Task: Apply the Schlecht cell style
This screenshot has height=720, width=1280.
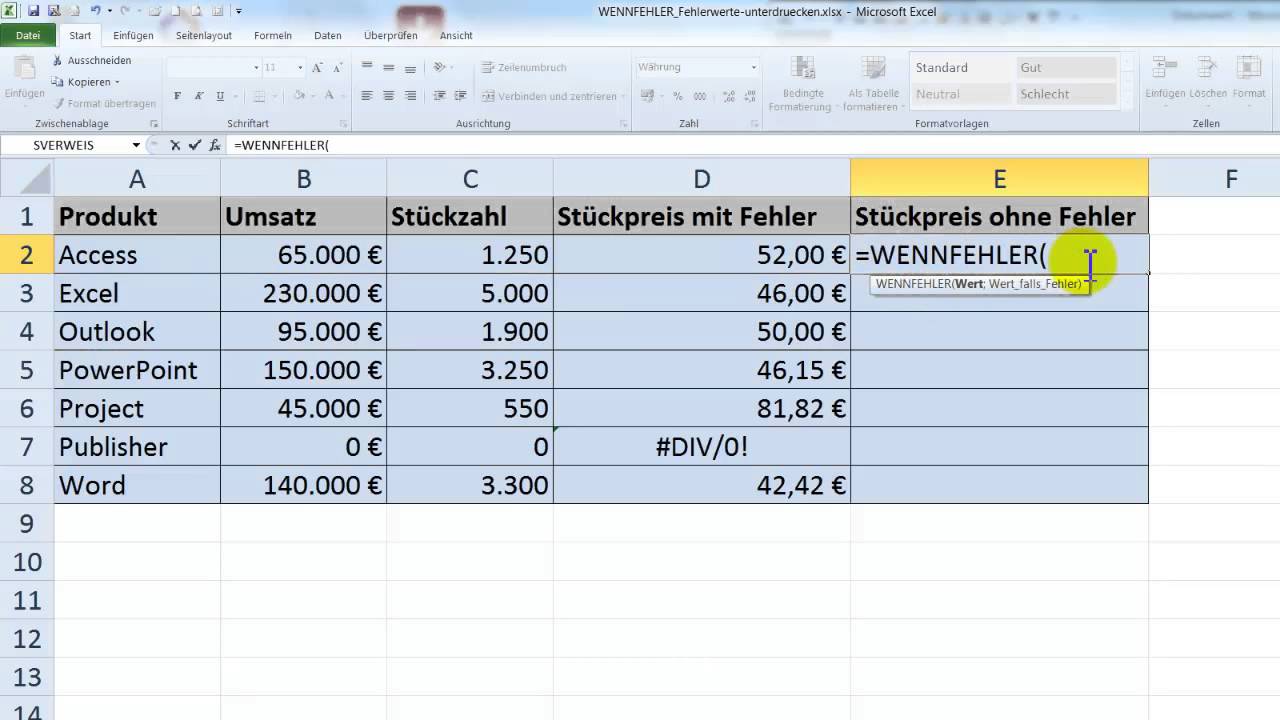Action: 1066,94
